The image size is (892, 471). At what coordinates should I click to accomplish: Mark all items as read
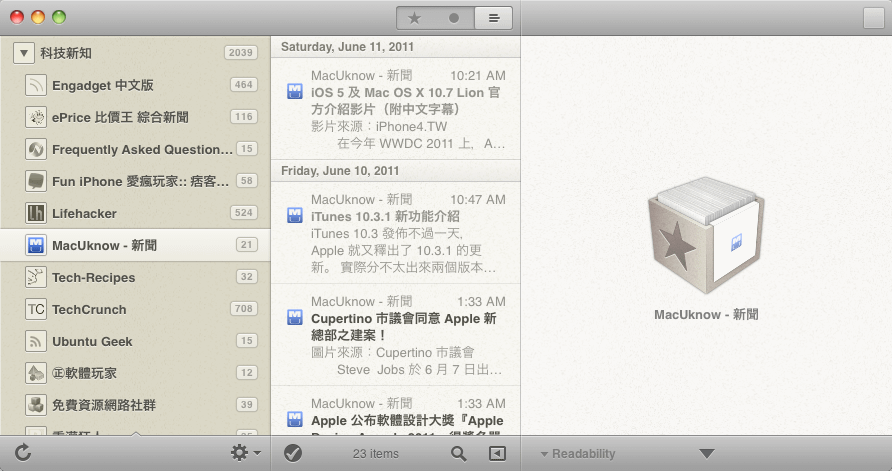click(x=293, y=453)
